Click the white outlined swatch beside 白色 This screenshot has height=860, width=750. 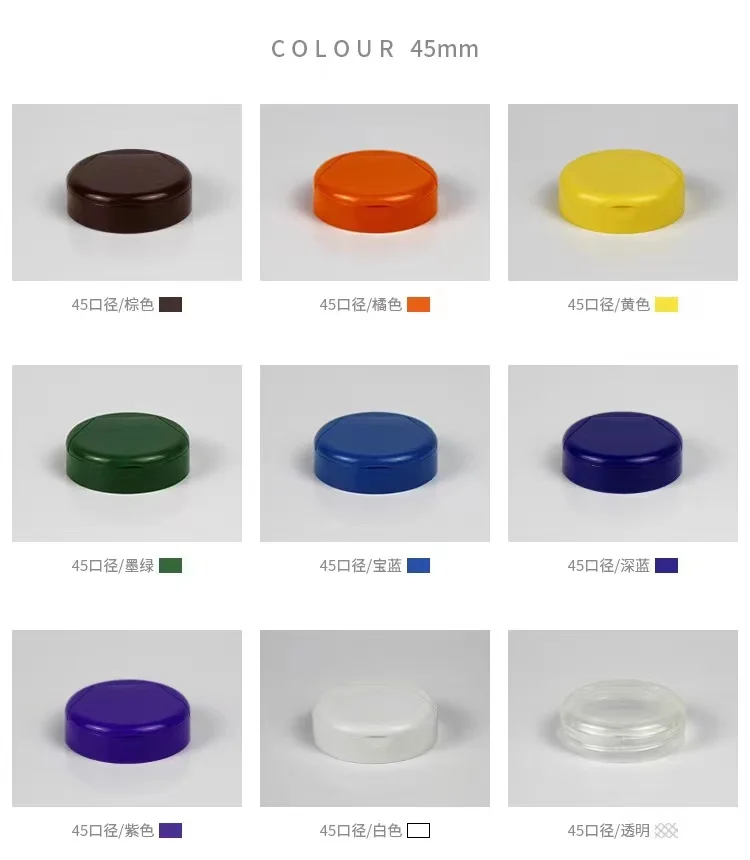point(419,830)
